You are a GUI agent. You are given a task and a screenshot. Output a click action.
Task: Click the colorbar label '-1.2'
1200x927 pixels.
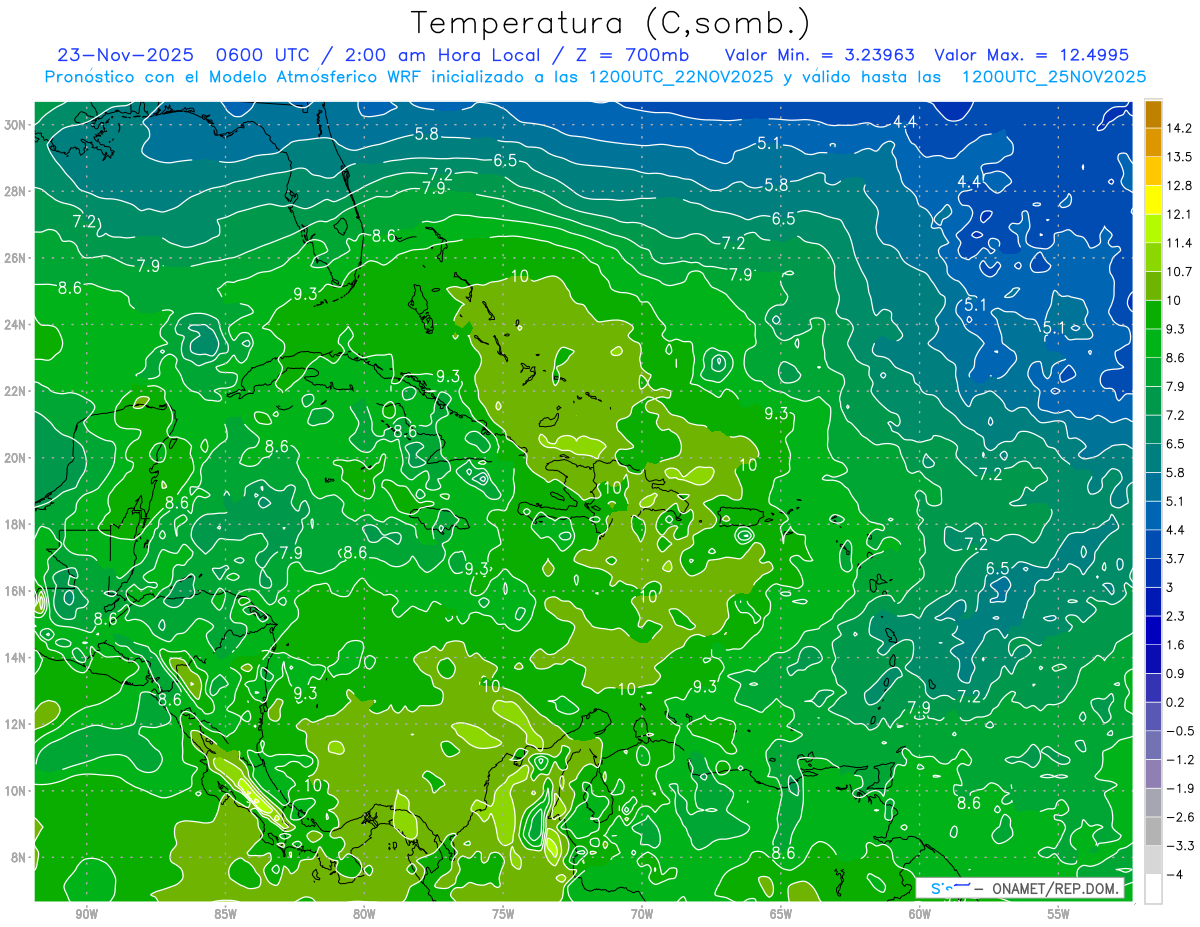tap(1179, 760)
